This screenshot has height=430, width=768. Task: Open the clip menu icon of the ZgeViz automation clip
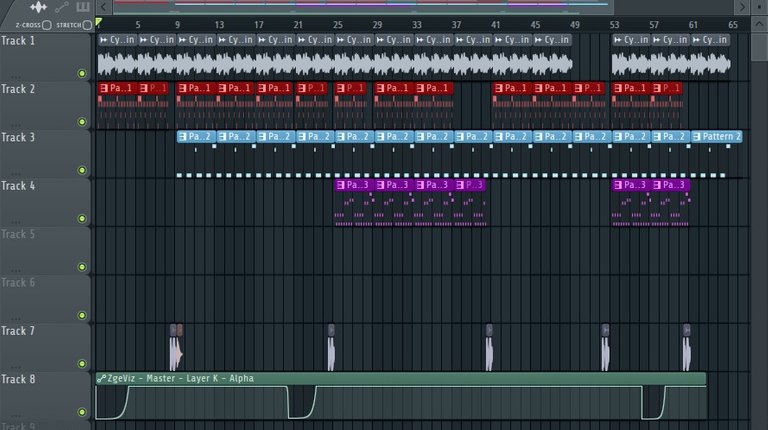[101, 379]
